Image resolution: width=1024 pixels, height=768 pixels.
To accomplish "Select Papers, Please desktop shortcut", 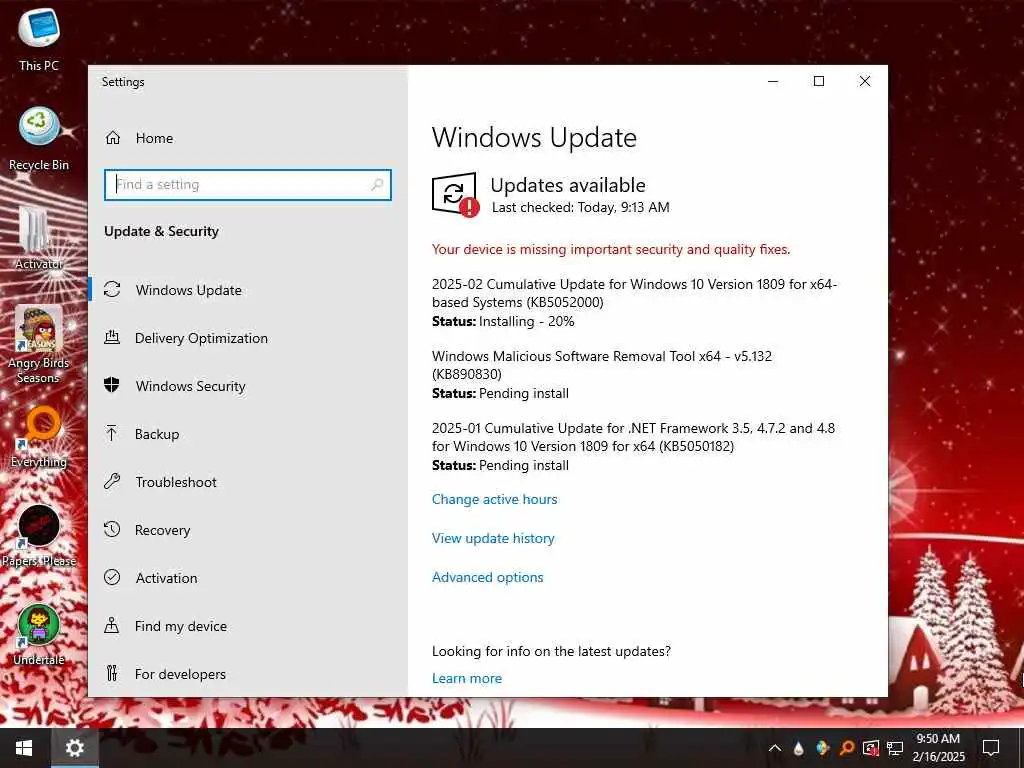I will pyautogui.click(x=39, y=536).
